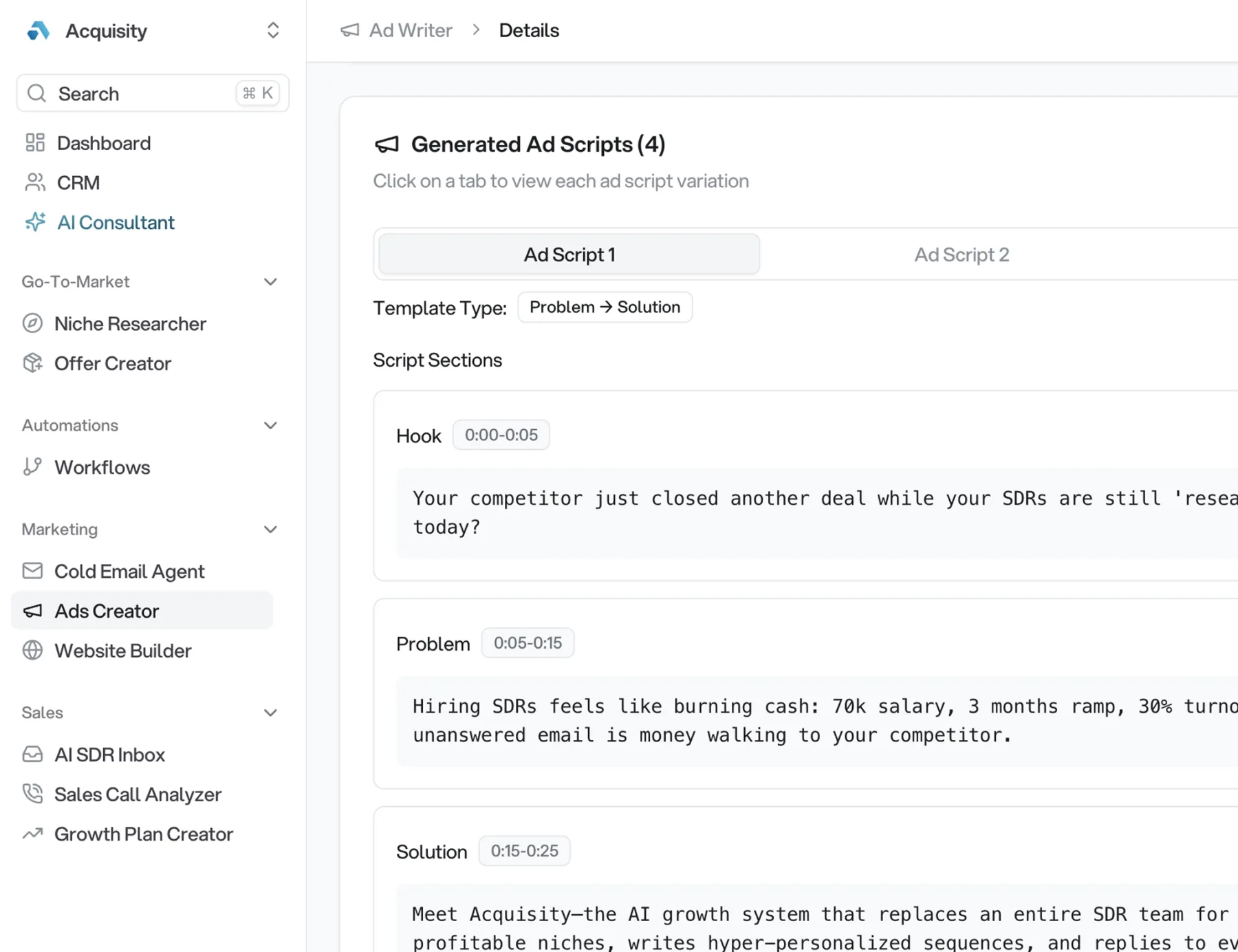Open the Sales Call Analyzer tool

pyautogui.click(x=138, y=794)
